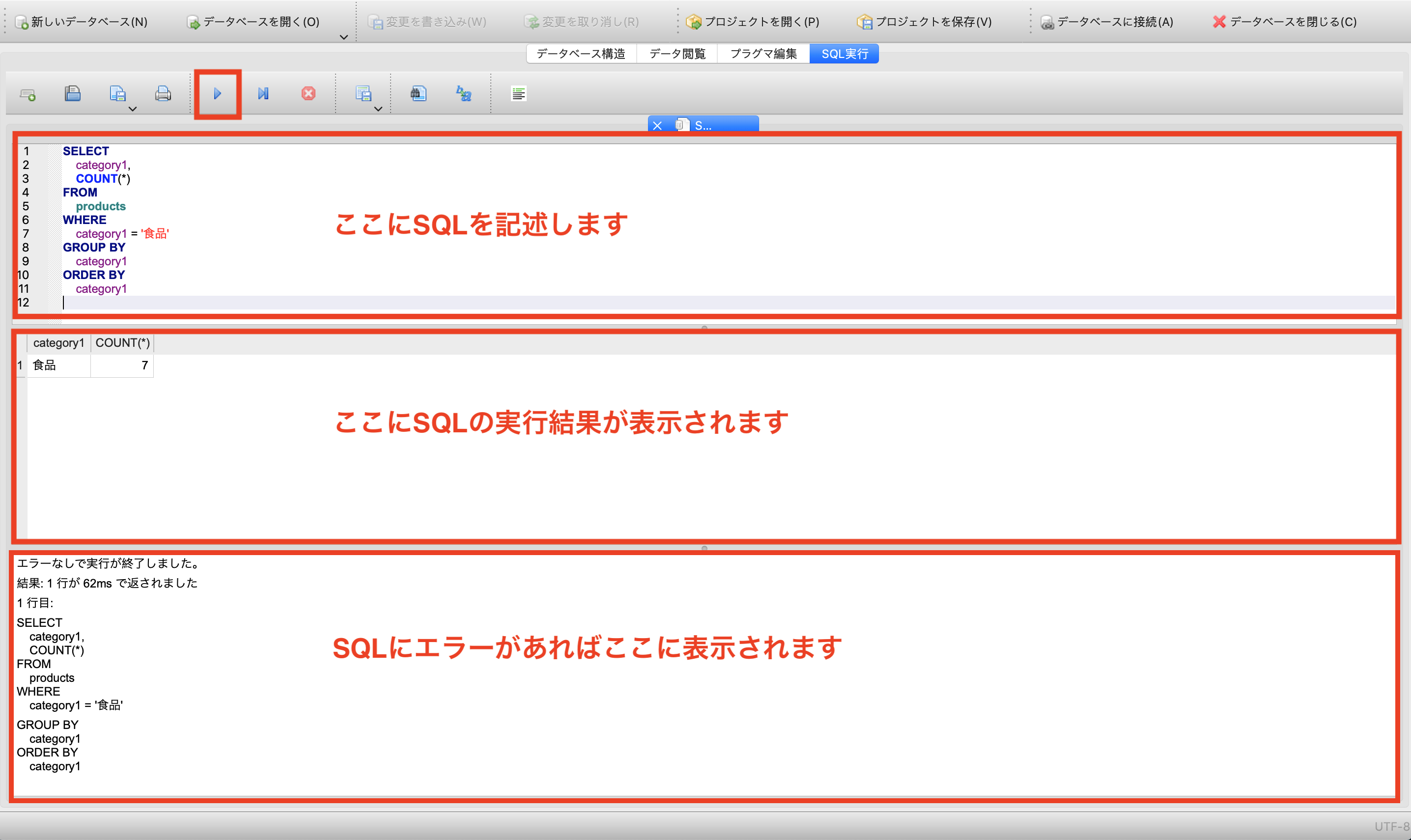
Task: Select the SQL実行 tab
Action: (x=845, y=54)
